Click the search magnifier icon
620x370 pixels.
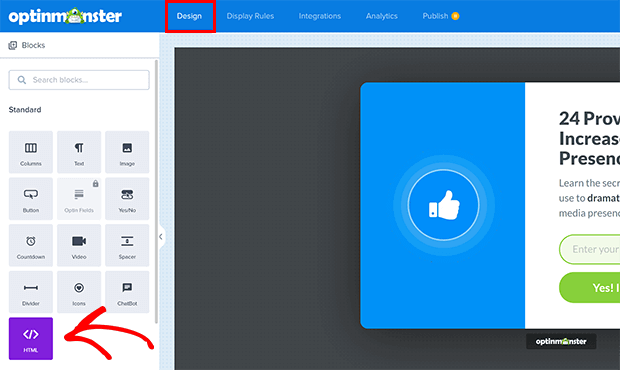click(x=22, y=80)
